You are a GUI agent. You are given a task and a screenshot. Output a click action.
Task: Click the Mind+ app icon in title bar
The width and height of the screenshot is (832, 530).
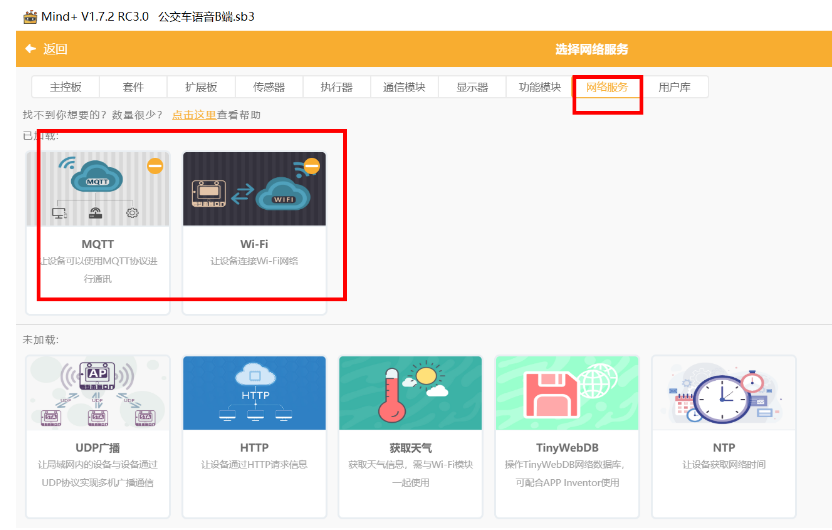(x=30, y=16)
